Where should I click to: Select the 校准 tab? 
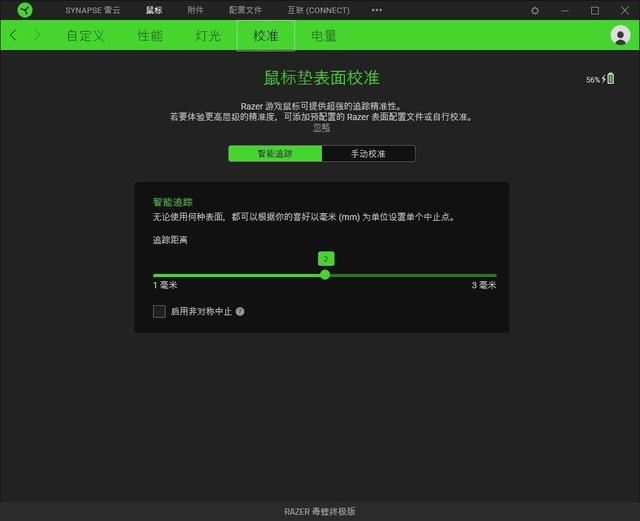pyautogui.click(x=266, y=36)
